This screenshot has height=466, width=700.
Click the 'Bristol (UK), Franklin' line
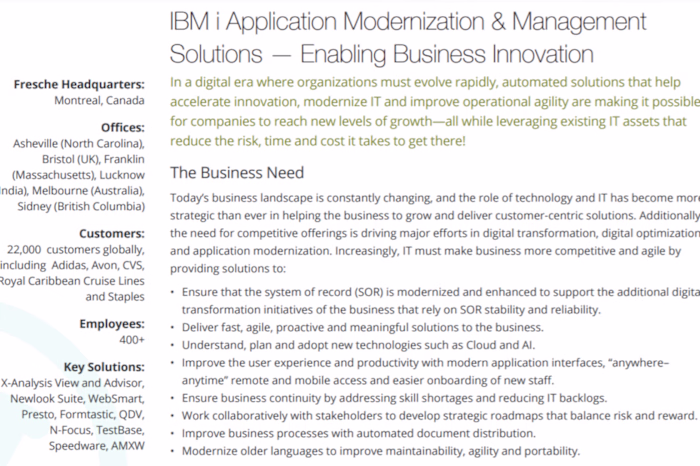coord(93,159)
